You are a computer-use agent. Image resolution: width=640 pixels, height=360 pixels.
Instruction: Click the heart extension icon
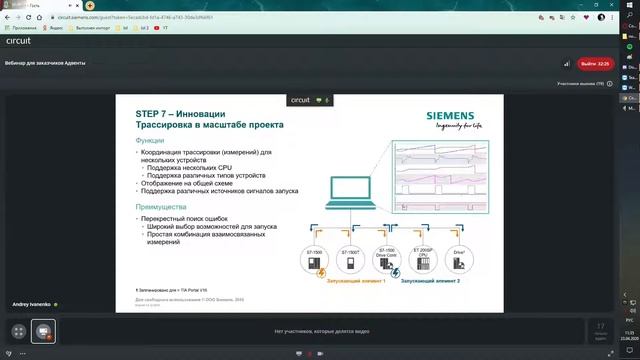[x=586, y=18]
